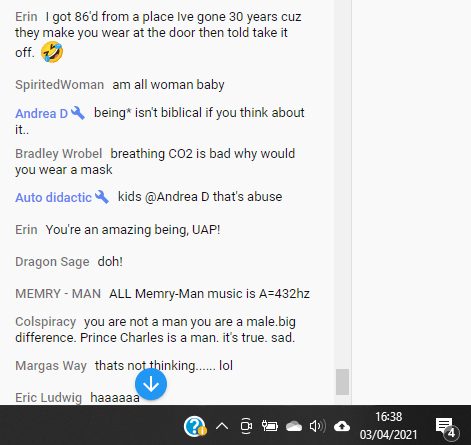The height and width of the screenshot is (445, 471).
Task: Open the Get Help tray icon
Action: pyautogui.click(x=195, y=426)
